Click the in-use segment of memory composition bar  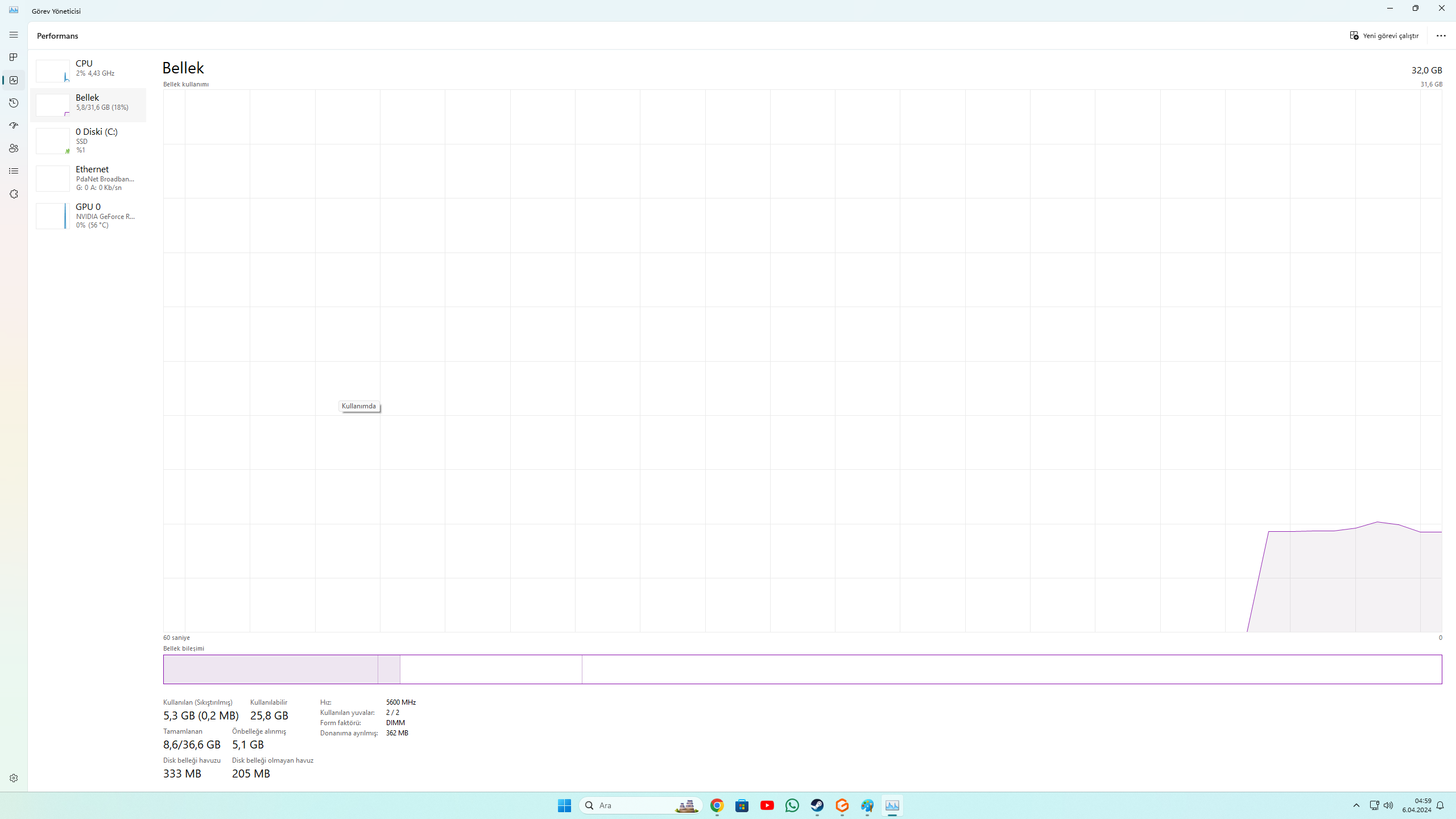270,669
